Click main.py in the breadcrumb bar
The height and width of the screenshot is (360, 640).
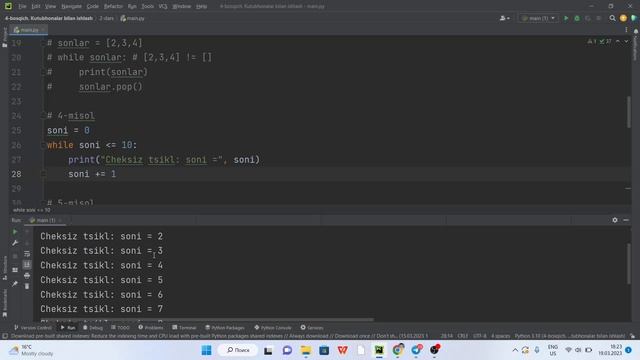click(x=133, y=18)
